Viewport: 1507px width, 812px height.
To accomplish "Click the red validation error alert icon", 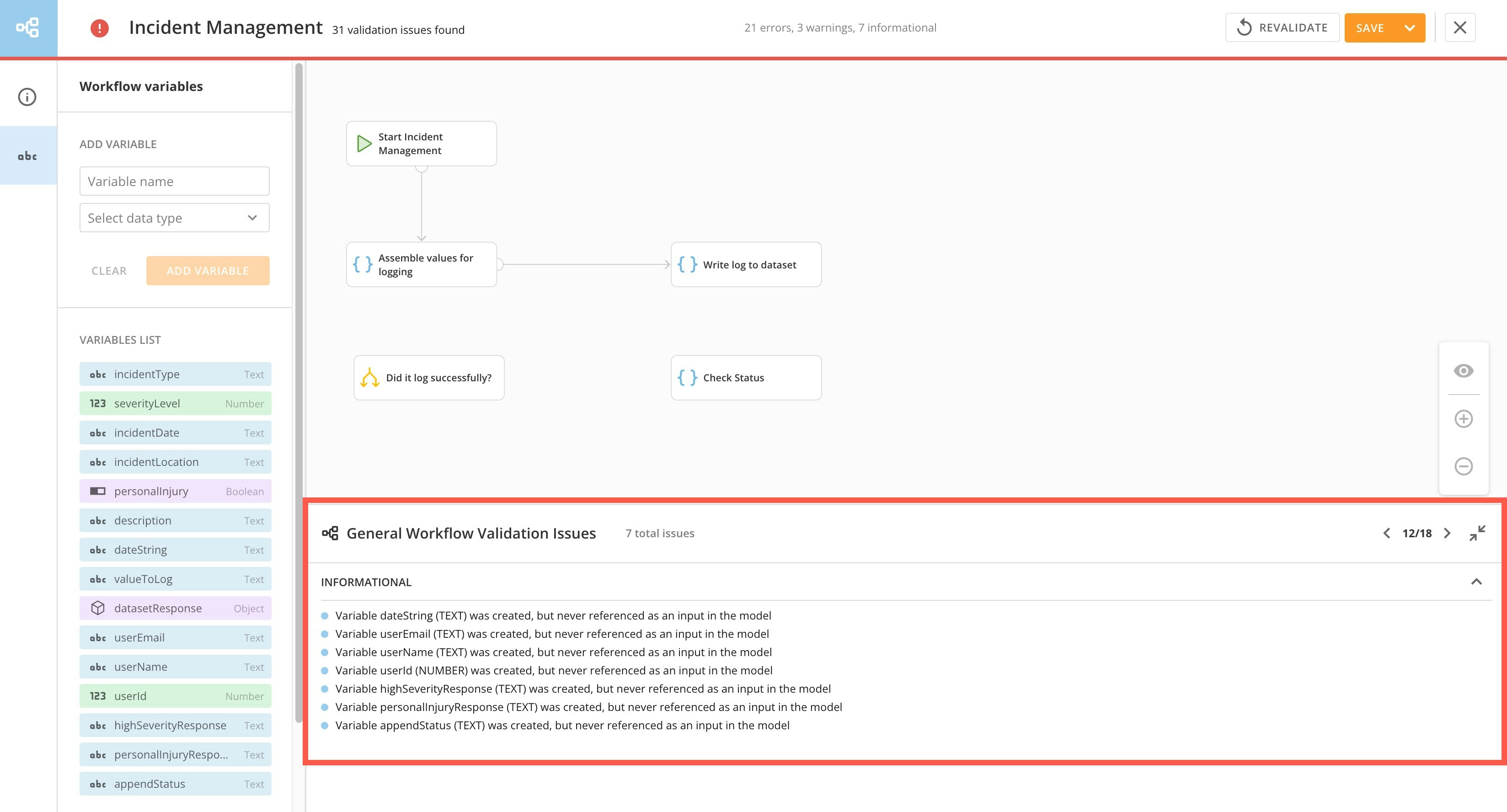I will click(100, 28).
